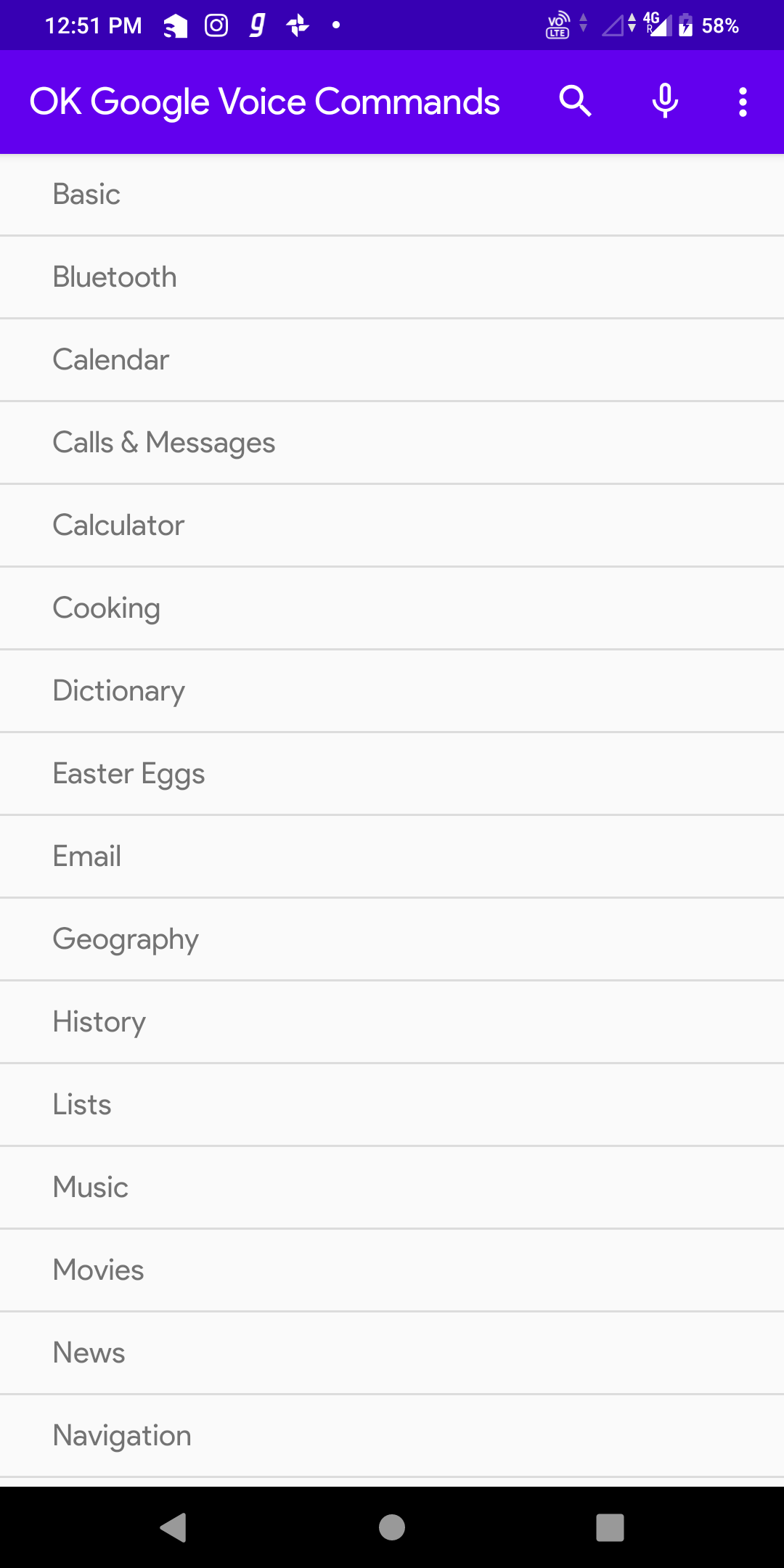Open the Navigation category
This screenshot has height=1568, width=784.
pos(392,1436)
